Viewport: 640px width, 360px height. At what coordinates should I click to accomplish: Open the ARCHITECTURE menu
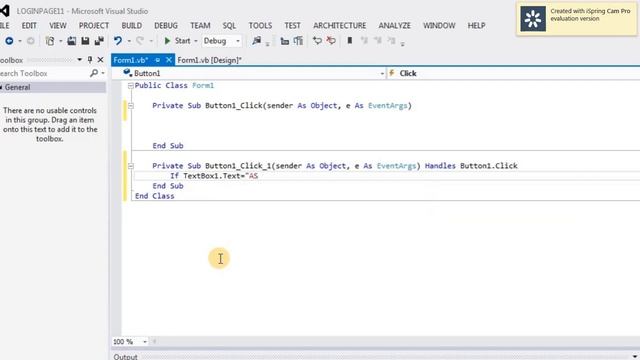(340, 26)
